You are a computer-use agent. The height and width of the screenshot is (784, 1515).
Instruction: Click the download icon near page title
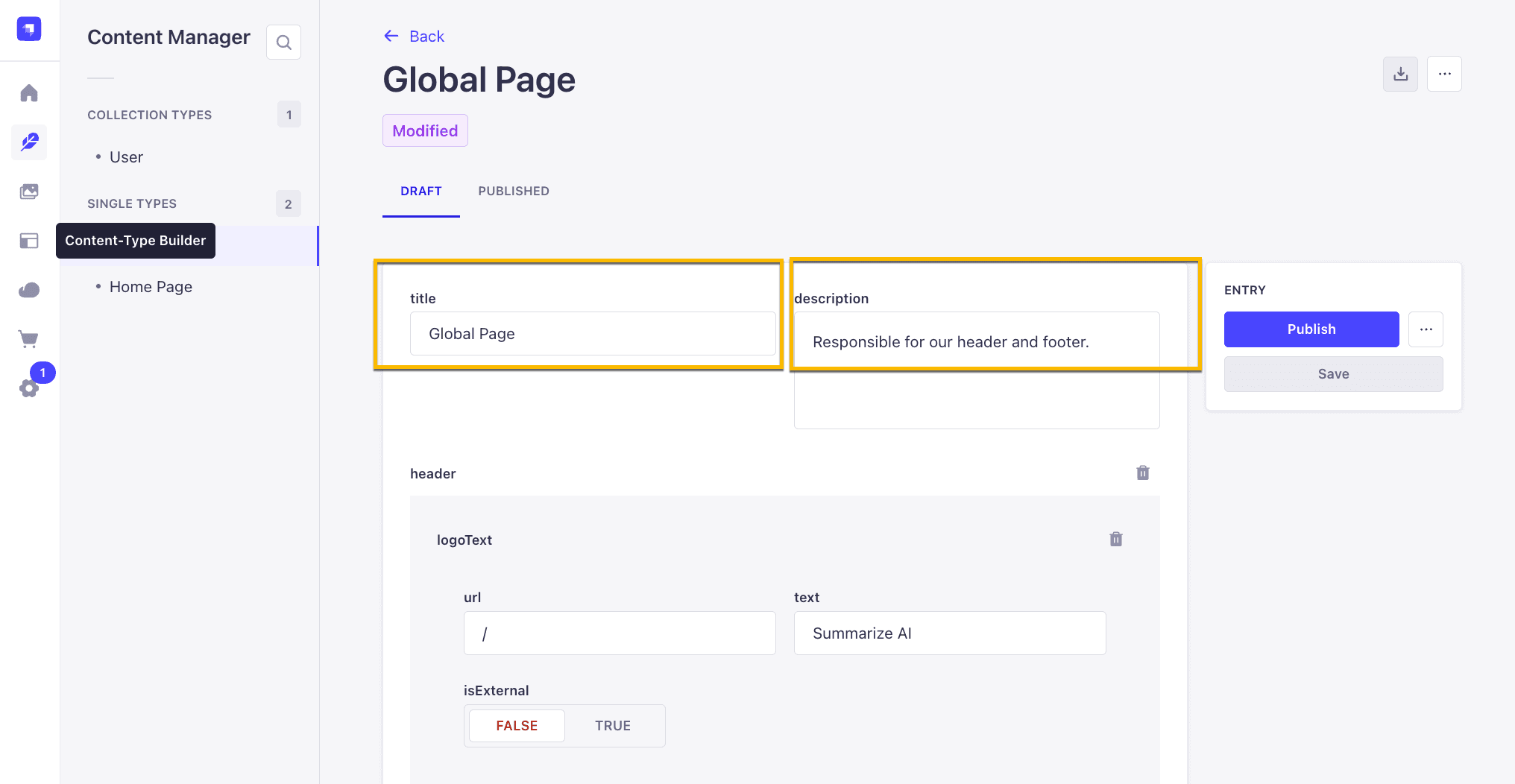[1400, 74]
